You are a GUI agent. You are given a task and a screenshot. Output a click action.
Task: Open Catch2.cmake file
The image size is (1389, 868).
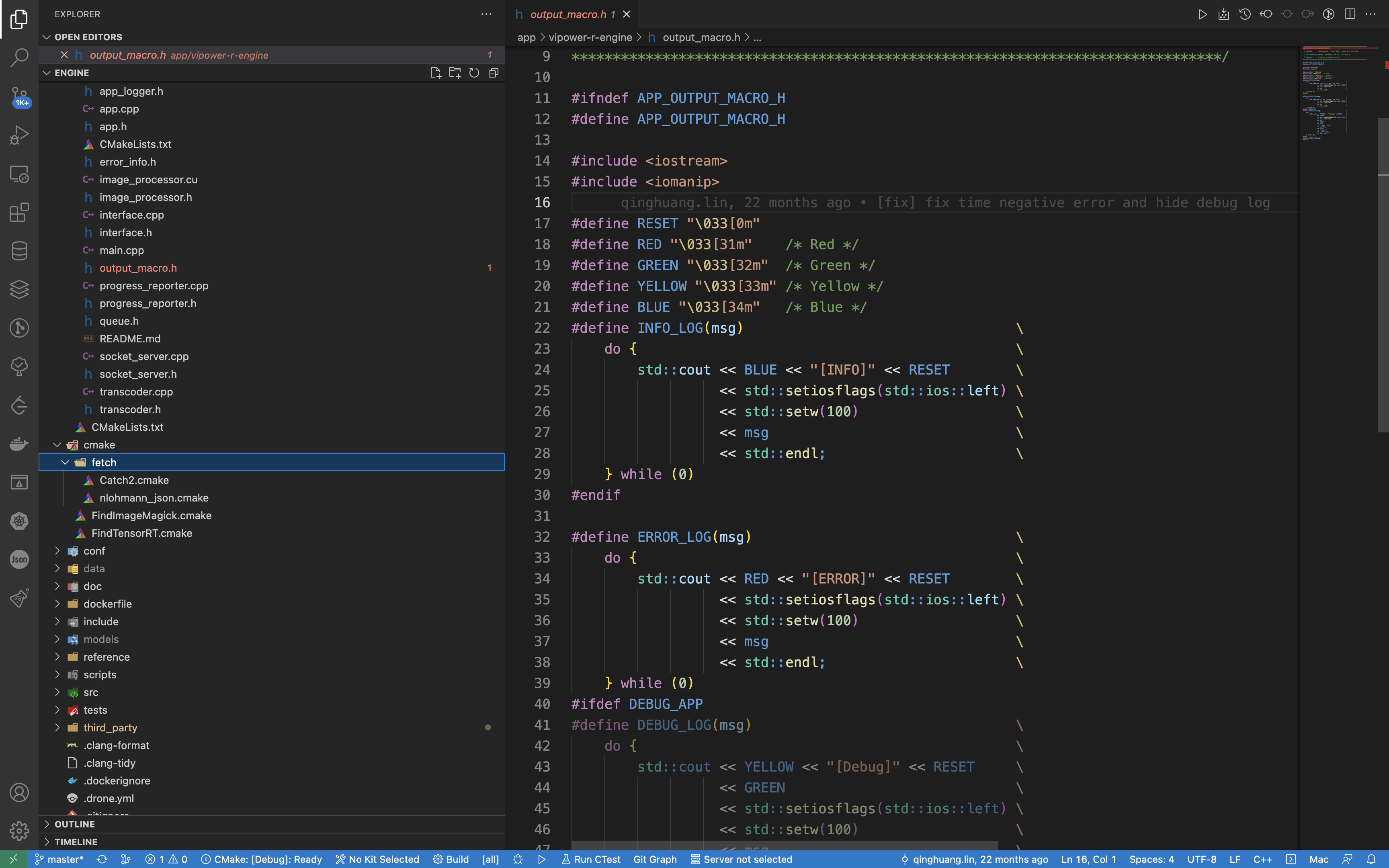[271, 481]
